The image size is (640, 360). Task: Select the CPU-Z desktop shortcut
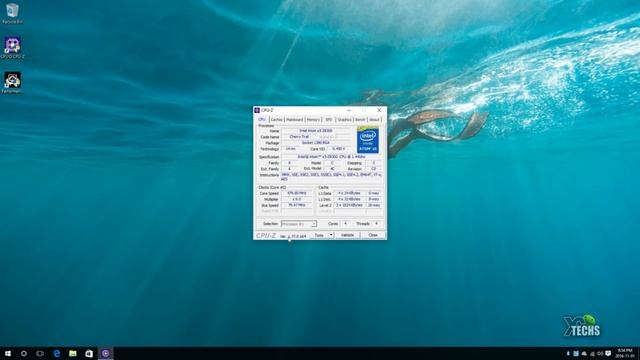pyautogui.click(x=12, y=48)
